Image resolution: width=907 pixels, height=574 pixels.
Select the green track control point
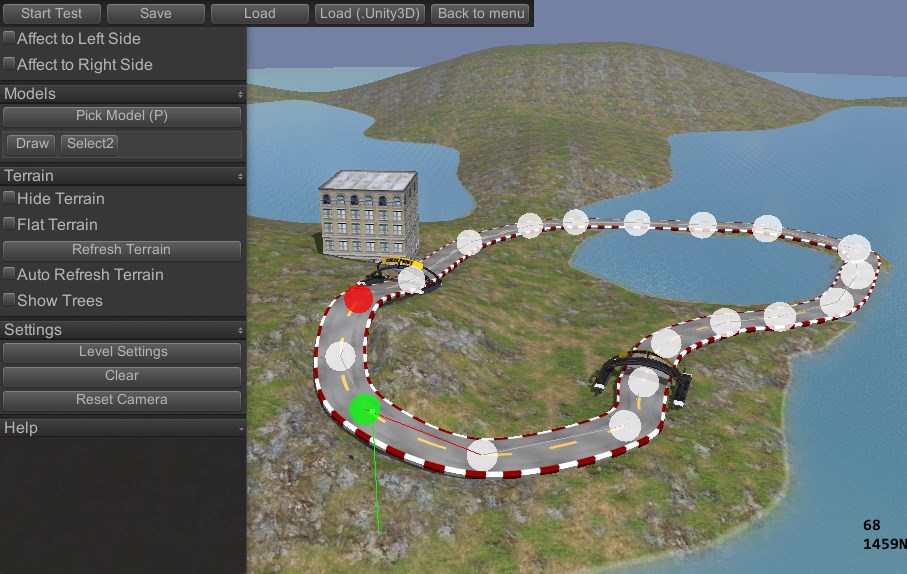click(x=365, y=410)
